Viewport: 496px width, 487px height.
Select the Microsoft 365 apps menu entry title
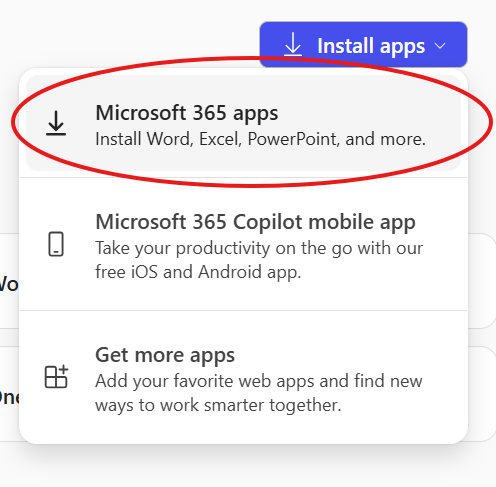click(x=187, y=113)
